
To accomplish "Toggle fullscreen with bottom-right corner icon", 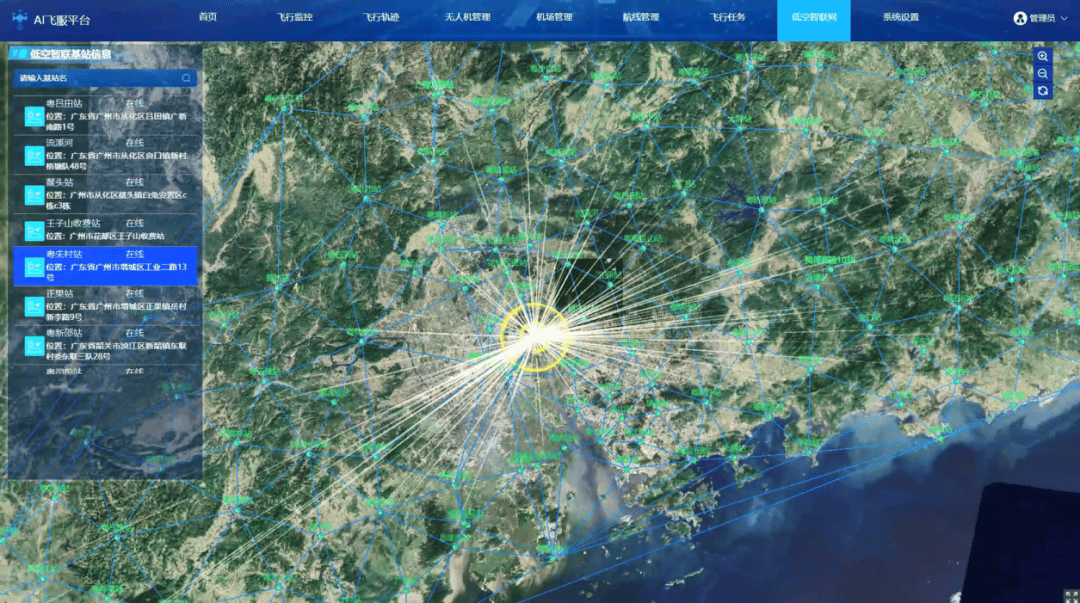I will (1071, 595).
